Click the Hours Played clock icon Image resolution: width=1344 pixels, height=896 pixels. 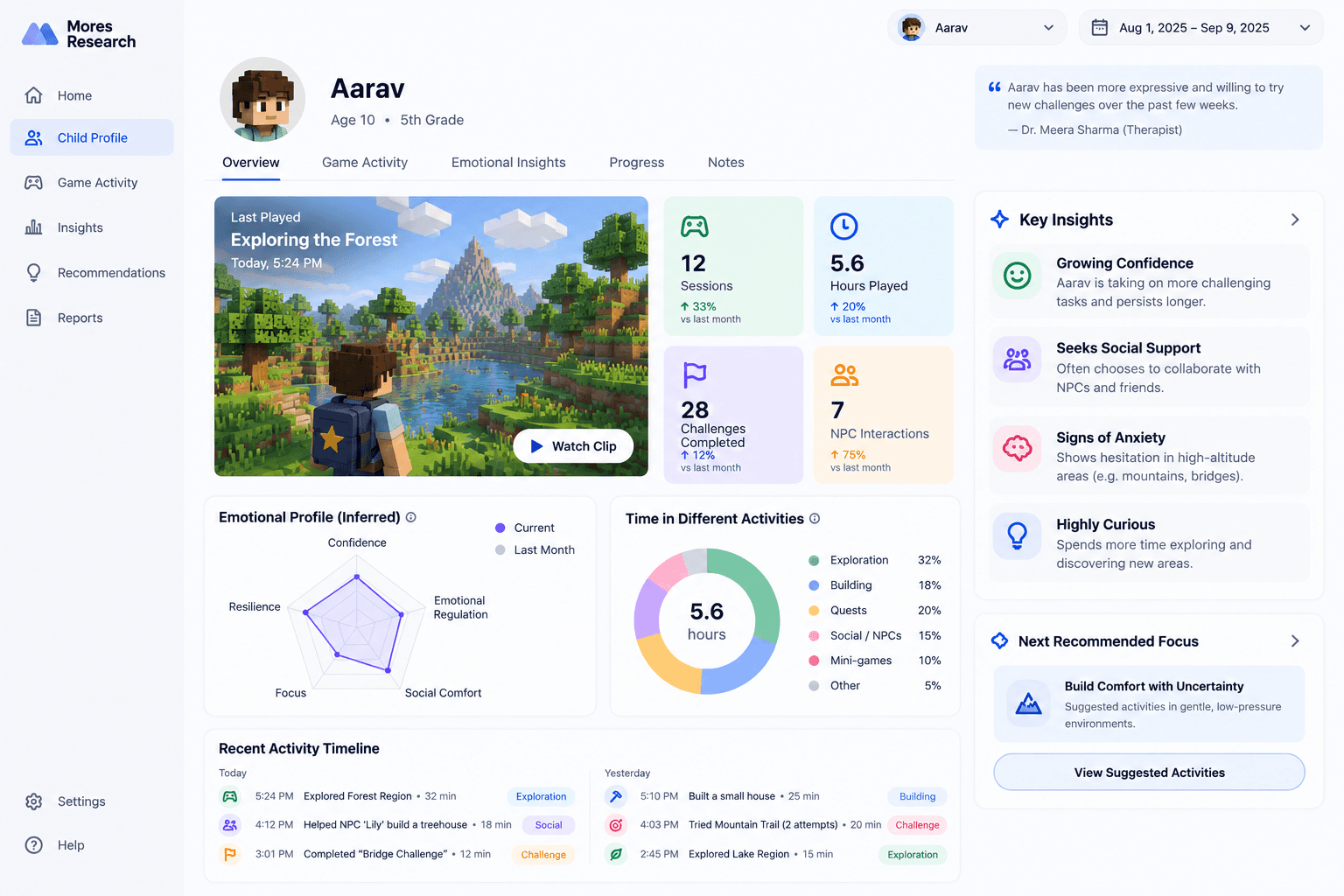[x=843, y=227]
